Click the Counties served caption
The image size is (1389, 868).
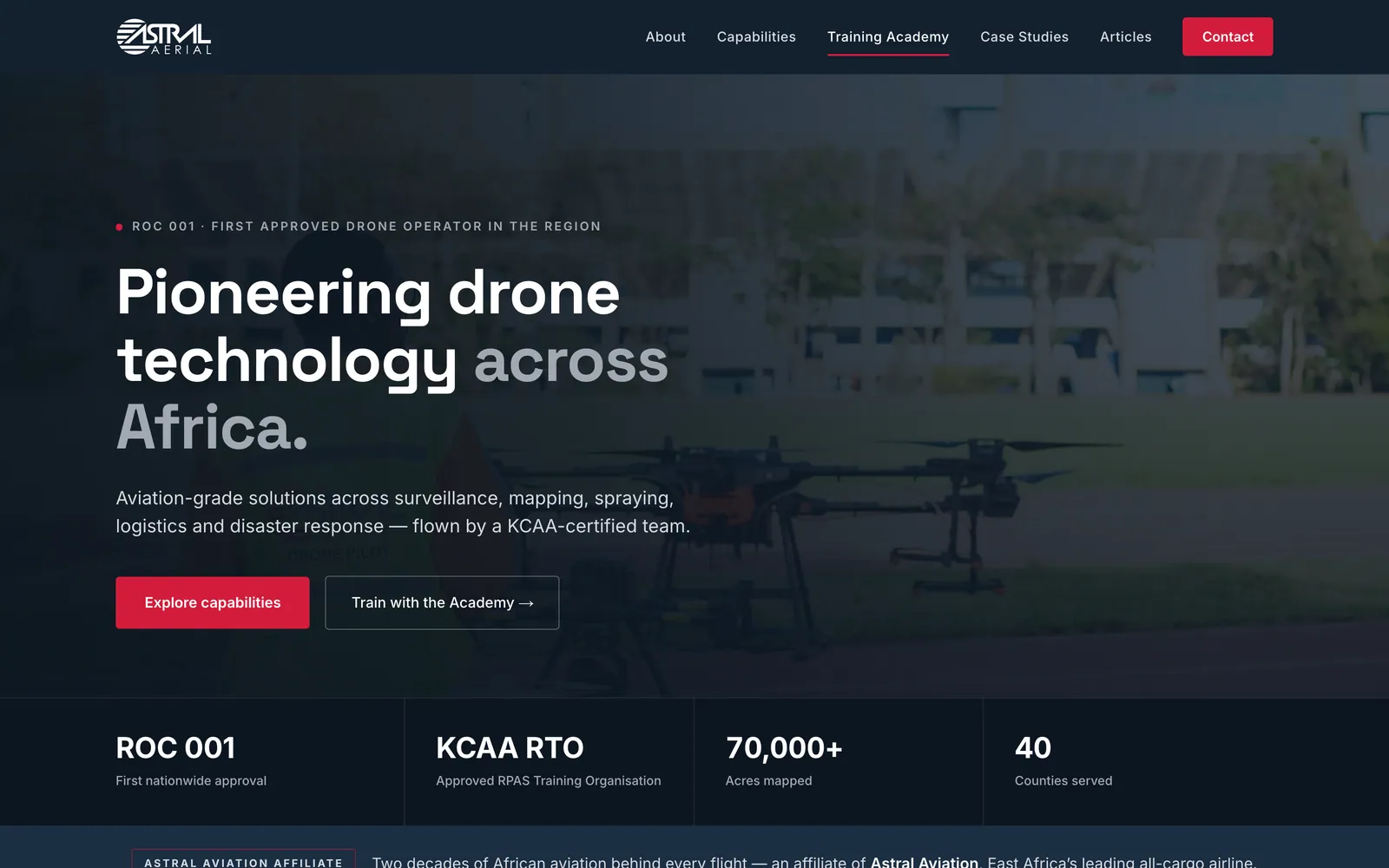[x=1063, y=780]
